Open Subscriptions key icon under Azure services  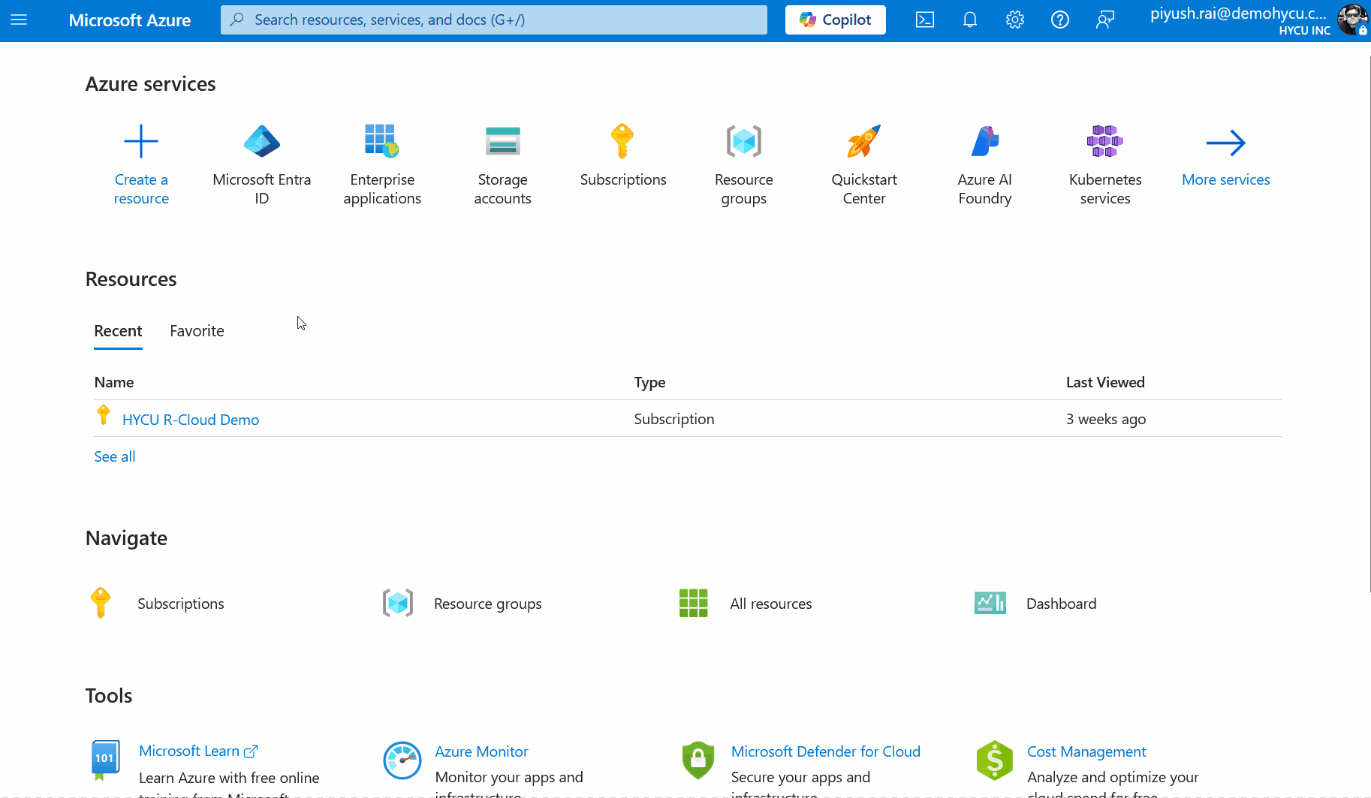(622, 142)
